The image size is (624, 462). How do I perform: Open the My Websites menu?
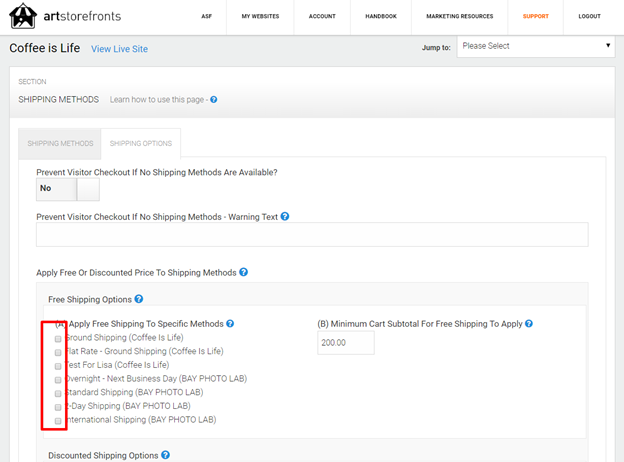tap(260, 17)
